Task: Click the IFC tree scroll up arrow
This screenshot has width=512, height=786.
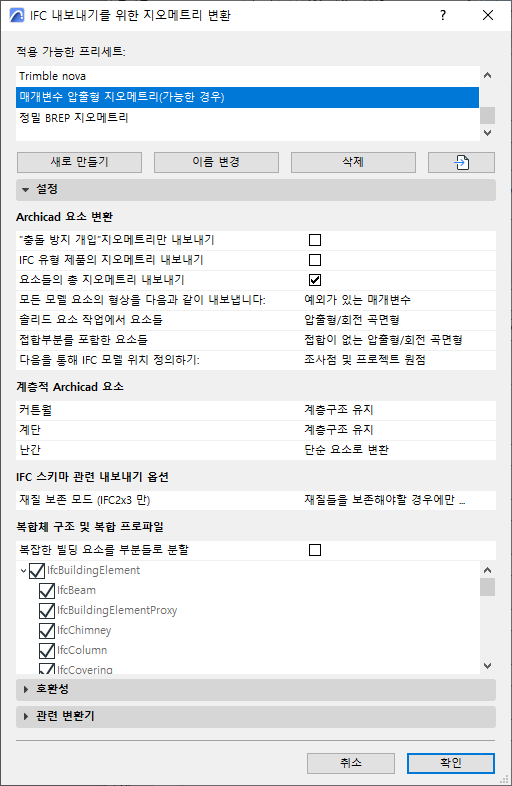Action: click(487, 570)
